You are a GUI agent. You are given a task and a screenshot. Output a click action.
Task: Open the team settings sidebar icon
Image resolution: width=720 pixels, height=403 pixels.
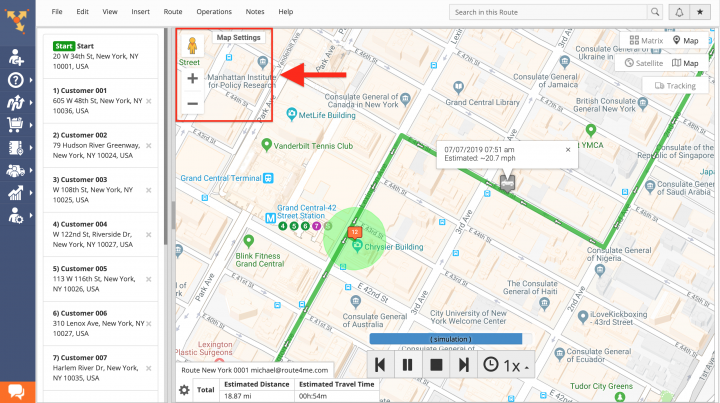16,215
